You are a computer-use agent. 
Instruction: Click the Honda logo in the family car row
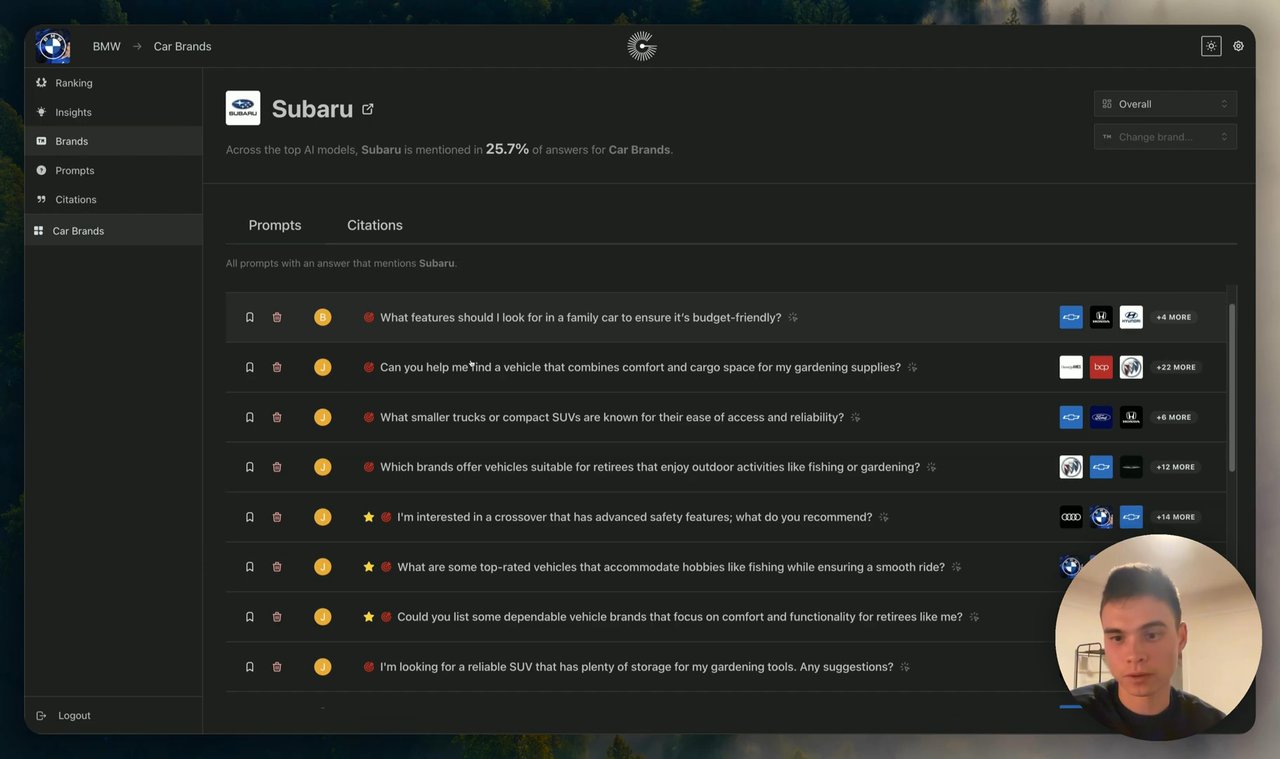(1101, 317)
